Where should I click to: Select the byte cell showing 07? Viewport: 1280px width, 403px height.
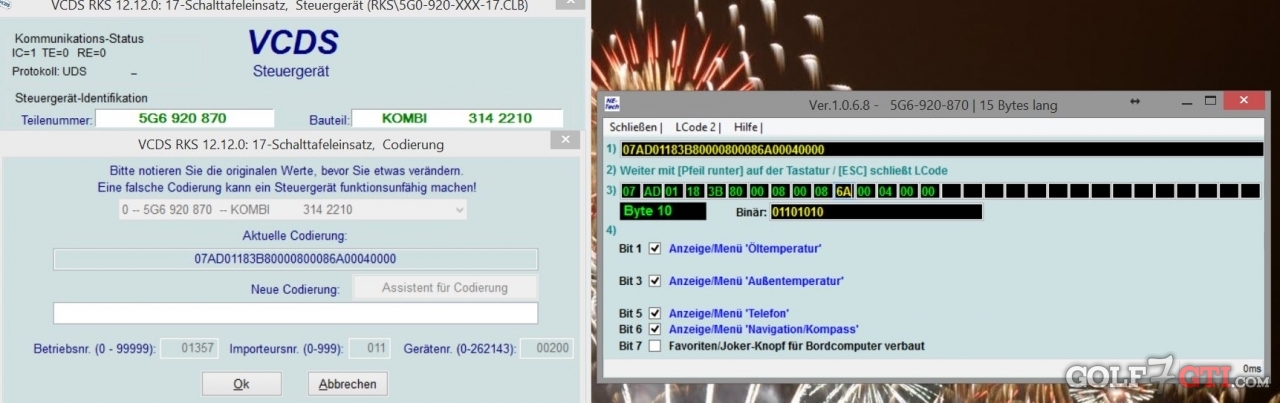[x=629, y=190]
